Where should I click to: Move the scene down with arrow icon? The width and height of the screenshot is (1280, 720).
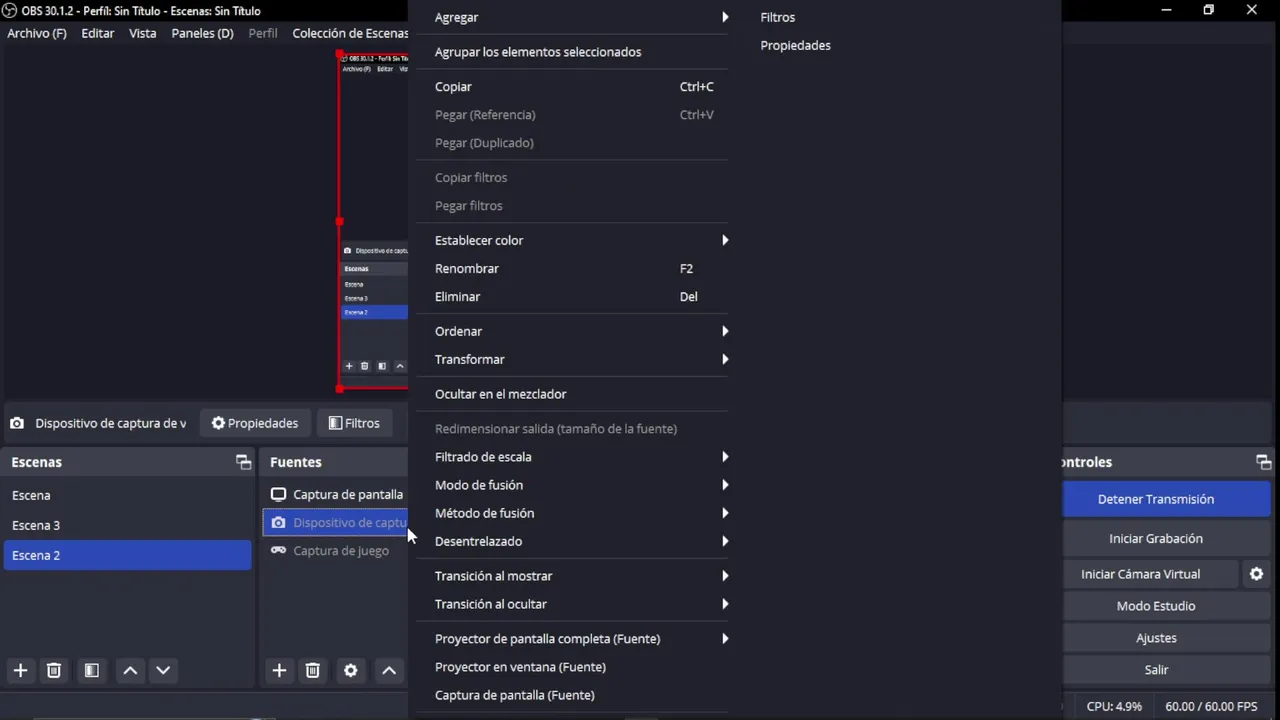pyautogui.click(x=163, y=670)
